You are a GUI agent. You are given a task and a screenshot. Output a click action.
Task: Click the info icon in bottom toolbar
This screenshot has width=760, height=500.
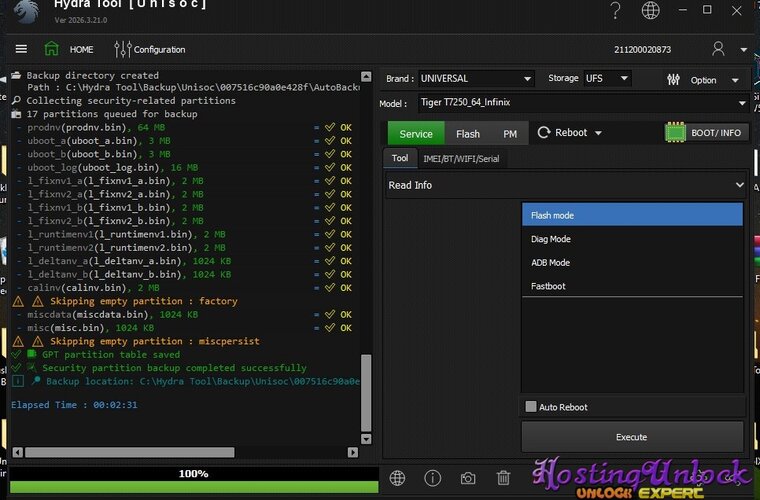(433, 479)
